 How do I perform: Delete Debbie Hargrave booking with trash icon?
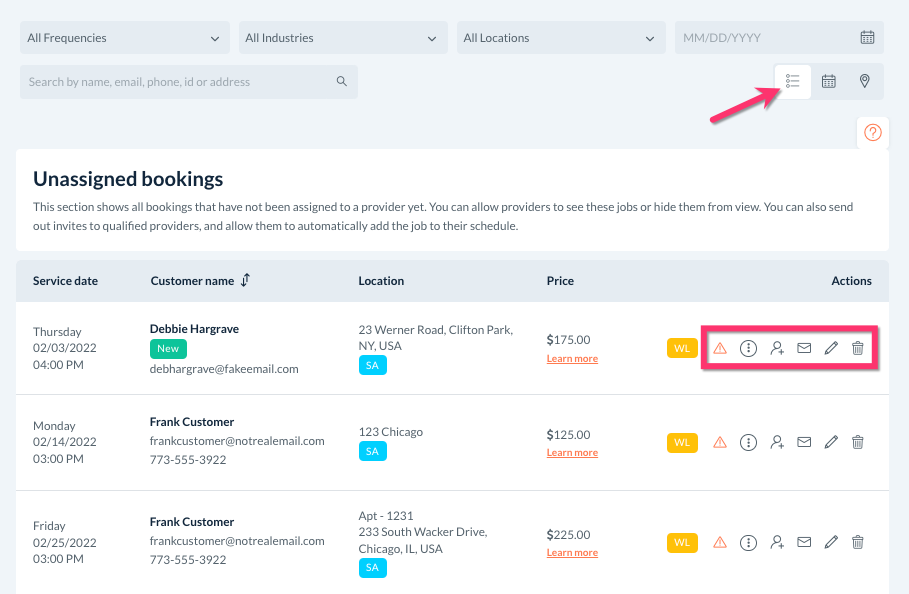coord(858,348)
